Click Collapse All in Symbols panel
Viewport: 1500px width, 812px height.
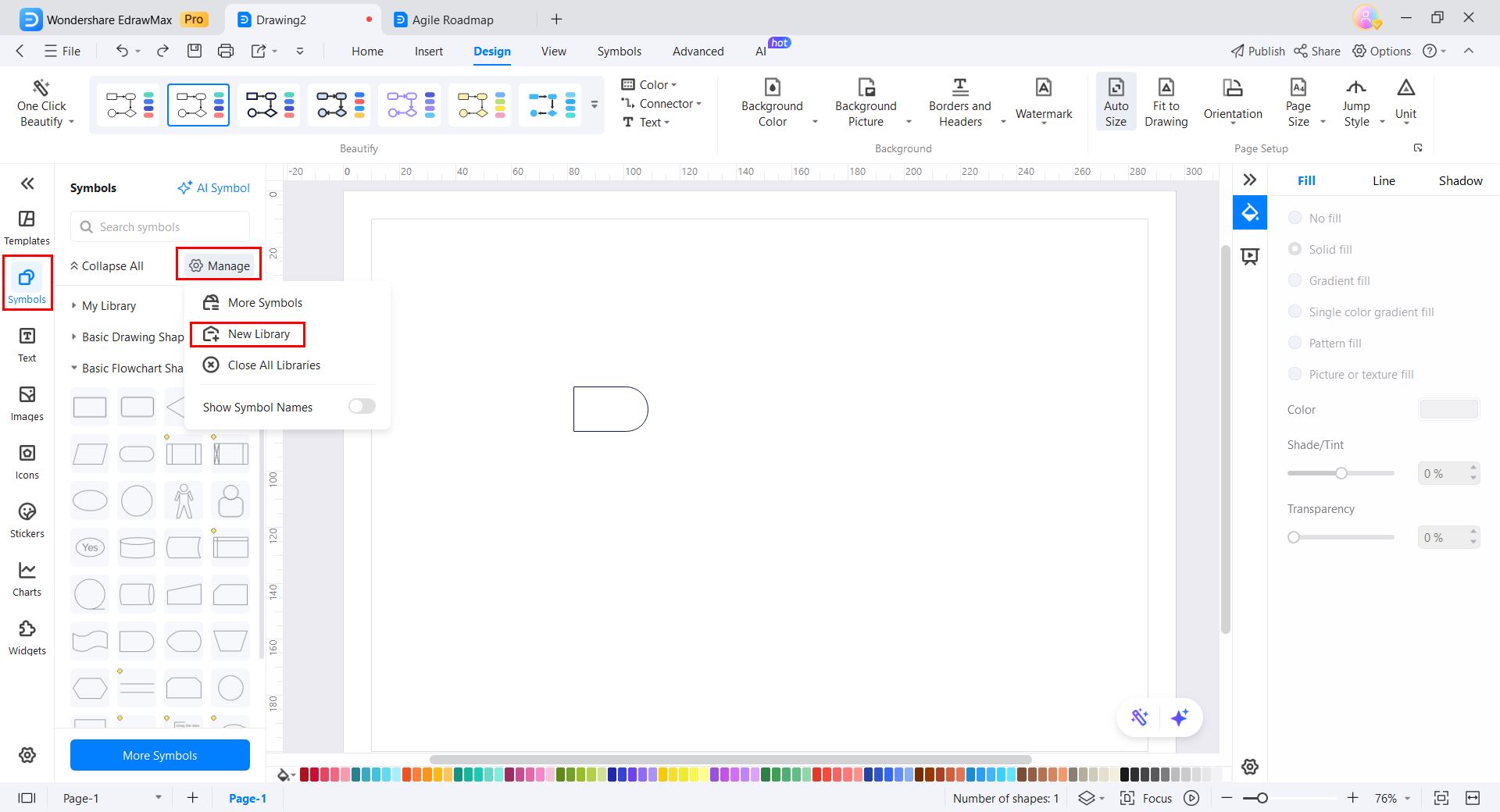pyautogui.click(x=107, y=265)
